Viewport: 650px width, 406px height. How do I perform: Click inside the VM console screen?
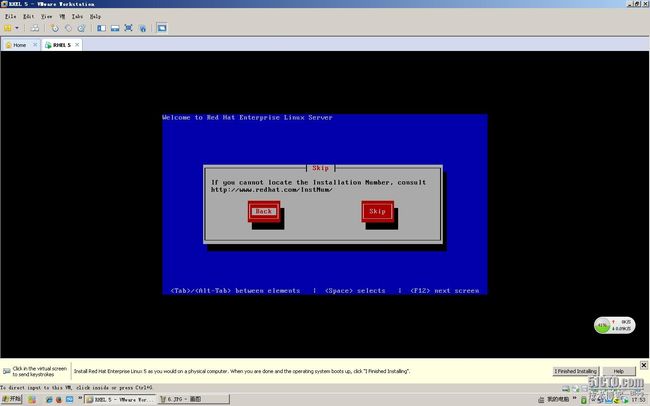pos(325,204)
